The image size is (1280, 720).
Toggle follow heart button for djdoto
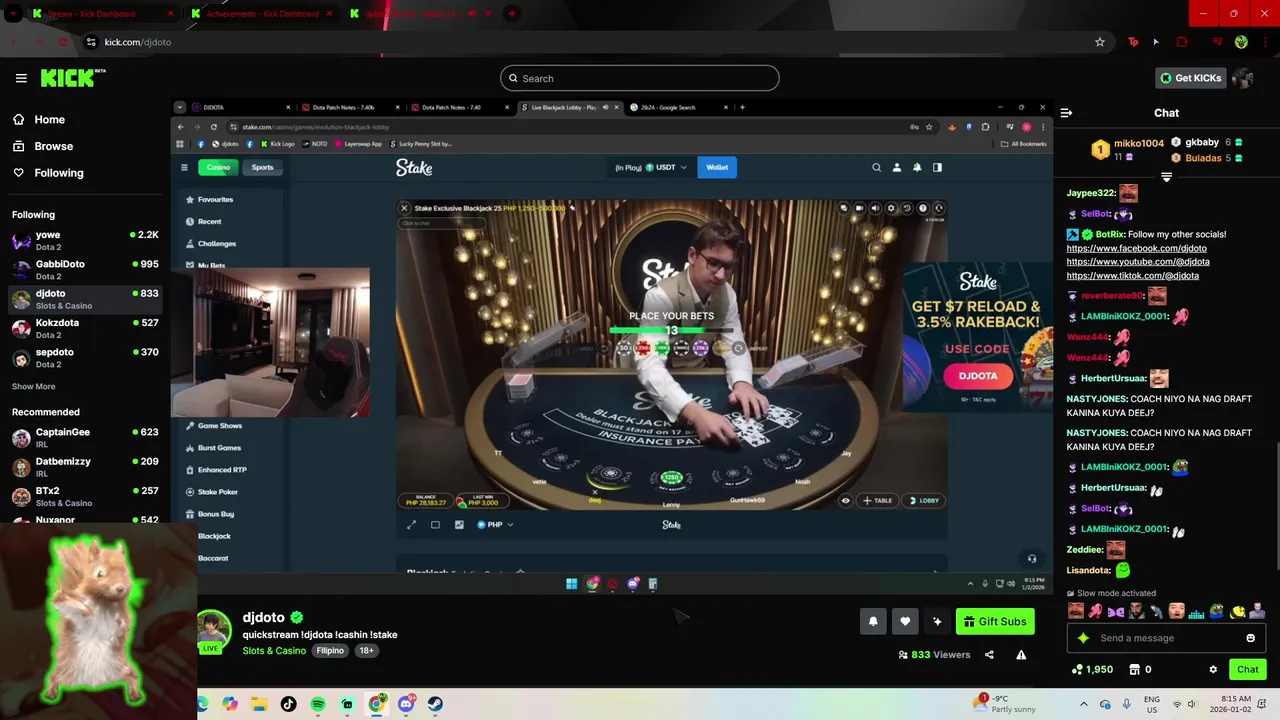tap(905, 621)
